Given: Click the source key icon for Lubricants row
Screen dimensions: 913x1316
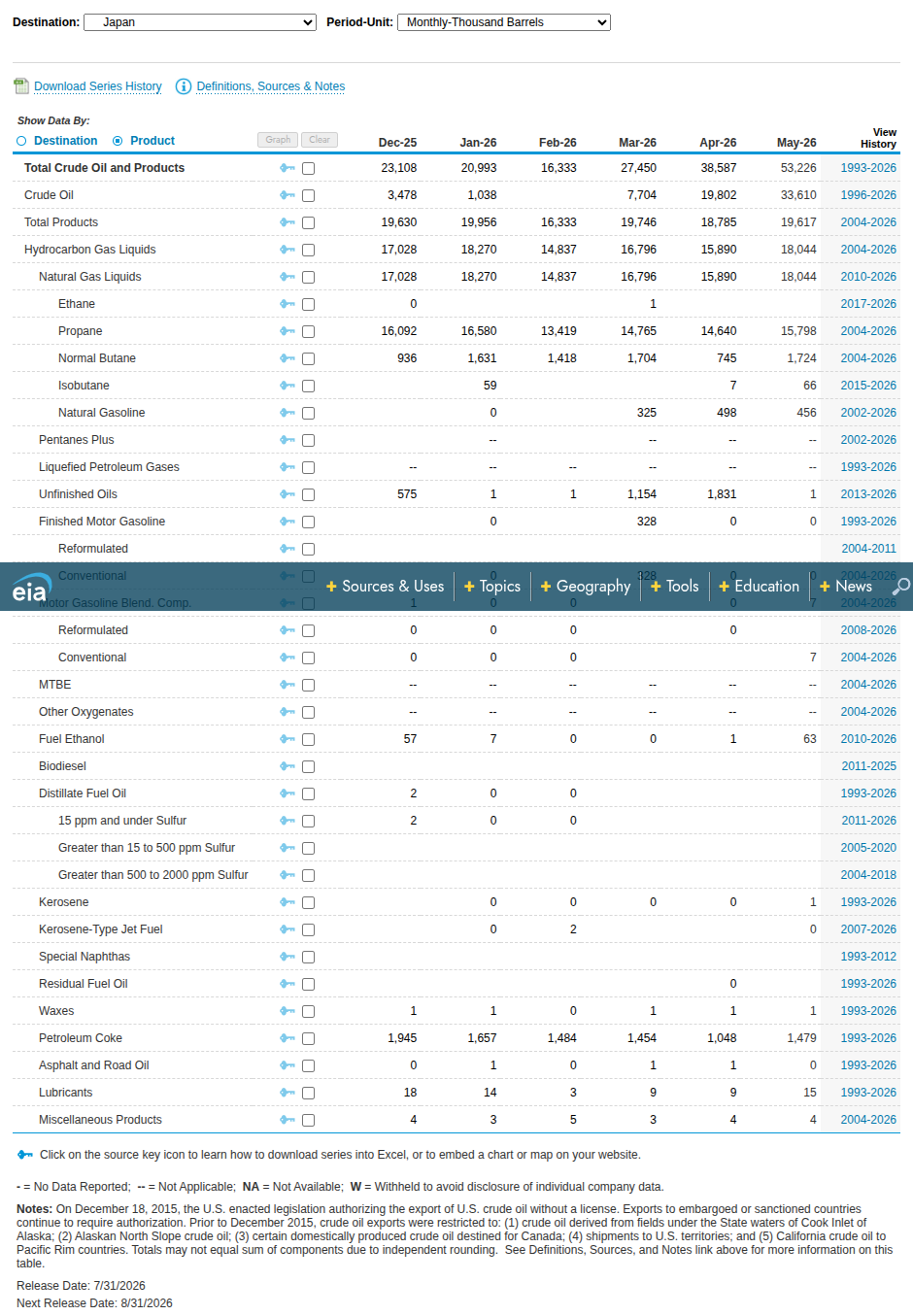Looking at the screenshot, I should click(287, 1093).
